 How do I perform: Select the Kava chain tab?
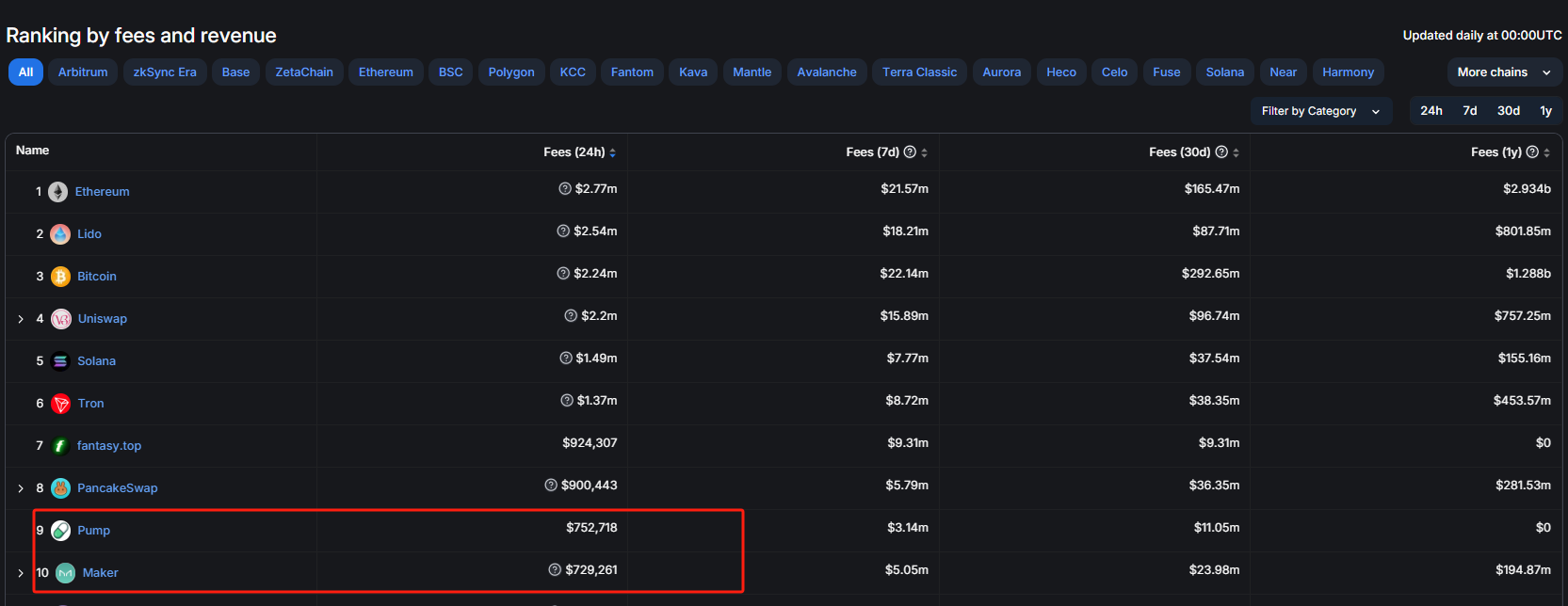(x=693, y=72)
